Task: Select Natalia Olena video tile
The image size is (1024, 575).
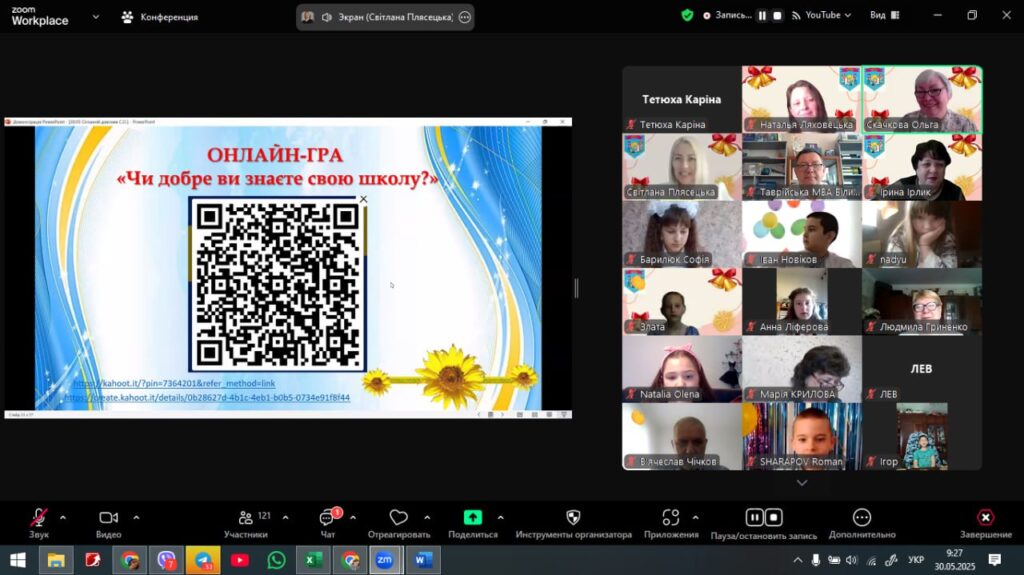Action: [x=682, y=369]
